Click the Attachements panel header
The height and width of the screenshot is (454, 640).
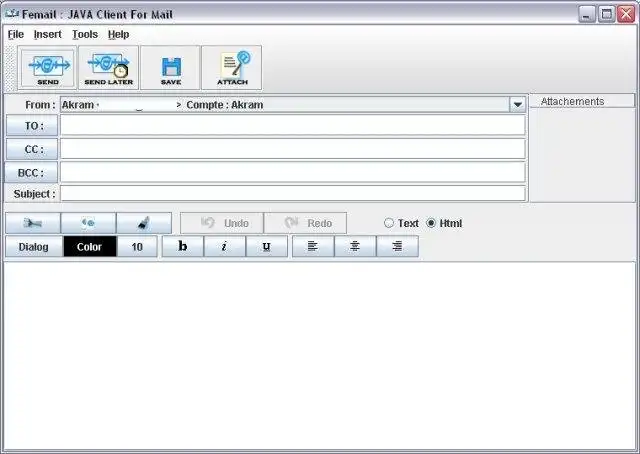[x=582, y=101]
